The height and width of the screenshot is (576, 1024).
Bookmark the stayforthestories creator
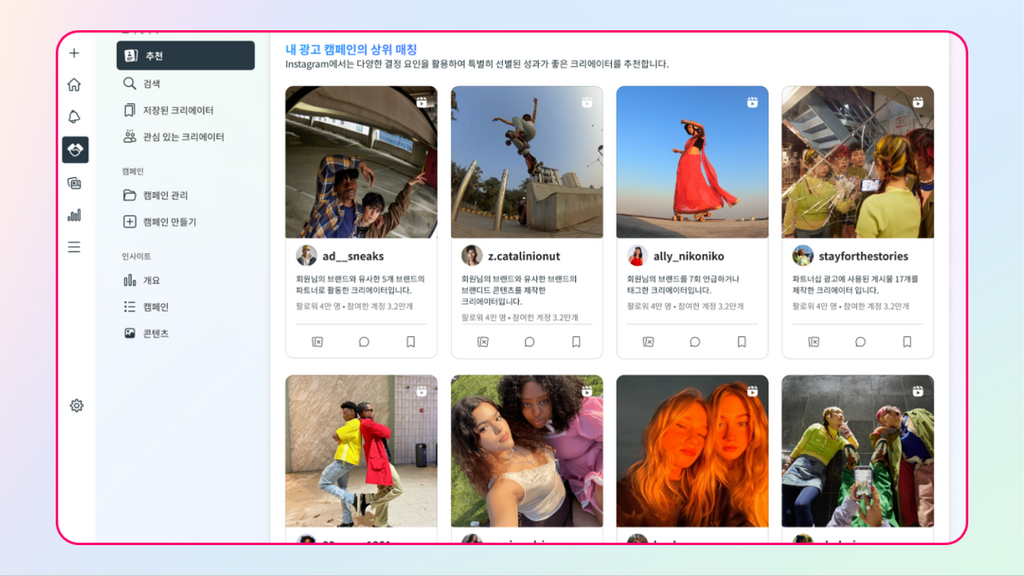coord(907,342)
